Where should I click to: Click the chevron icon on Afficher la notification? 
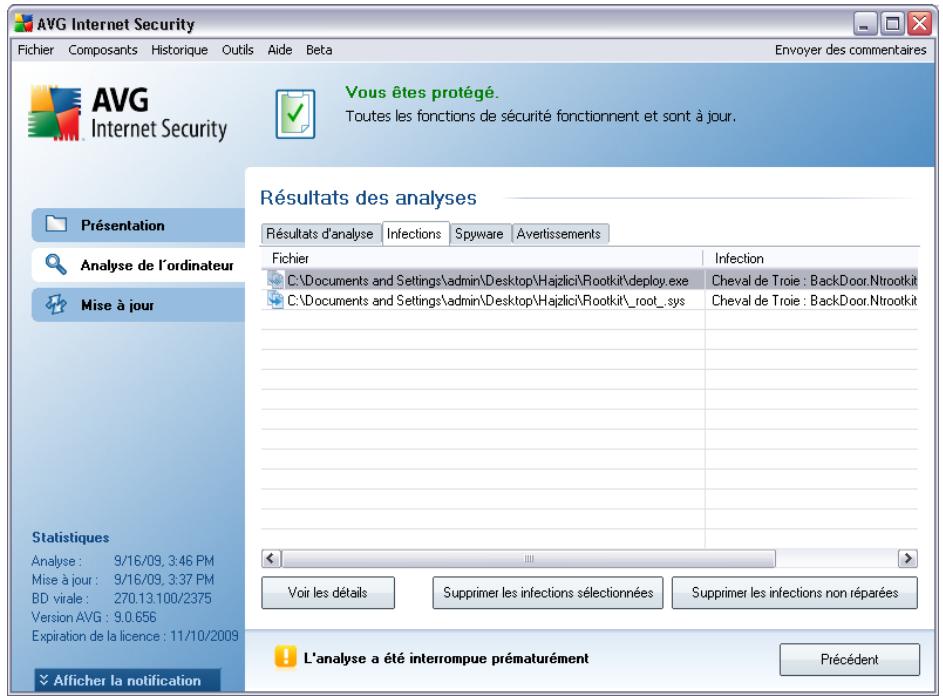click(x=44, y=680)
